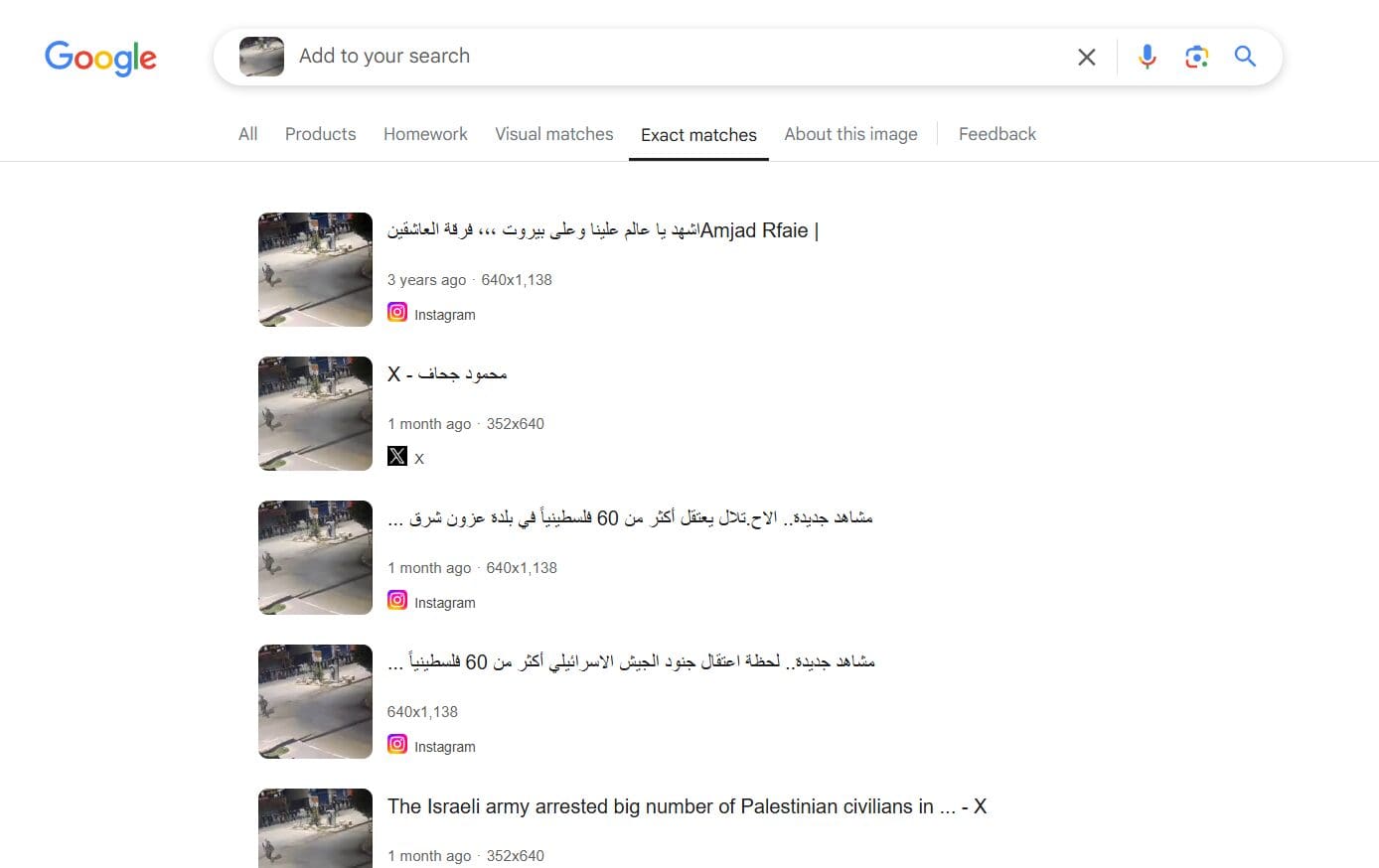Click the Instagram icon in fourth result
The image size is (1379, 868).
(x=397, y=745)
